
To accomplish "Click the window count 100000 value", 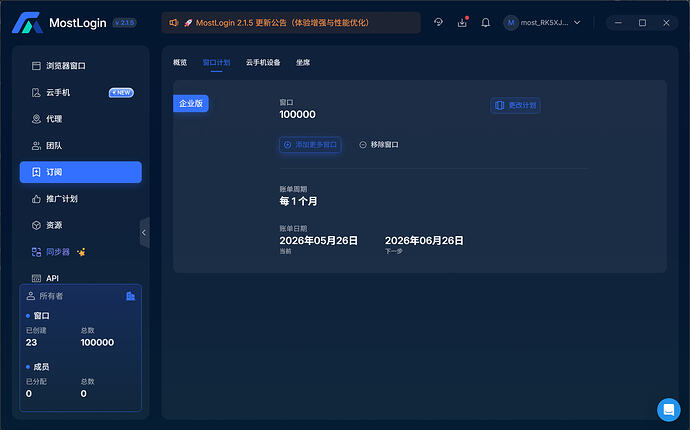I will tap(297, 114).
